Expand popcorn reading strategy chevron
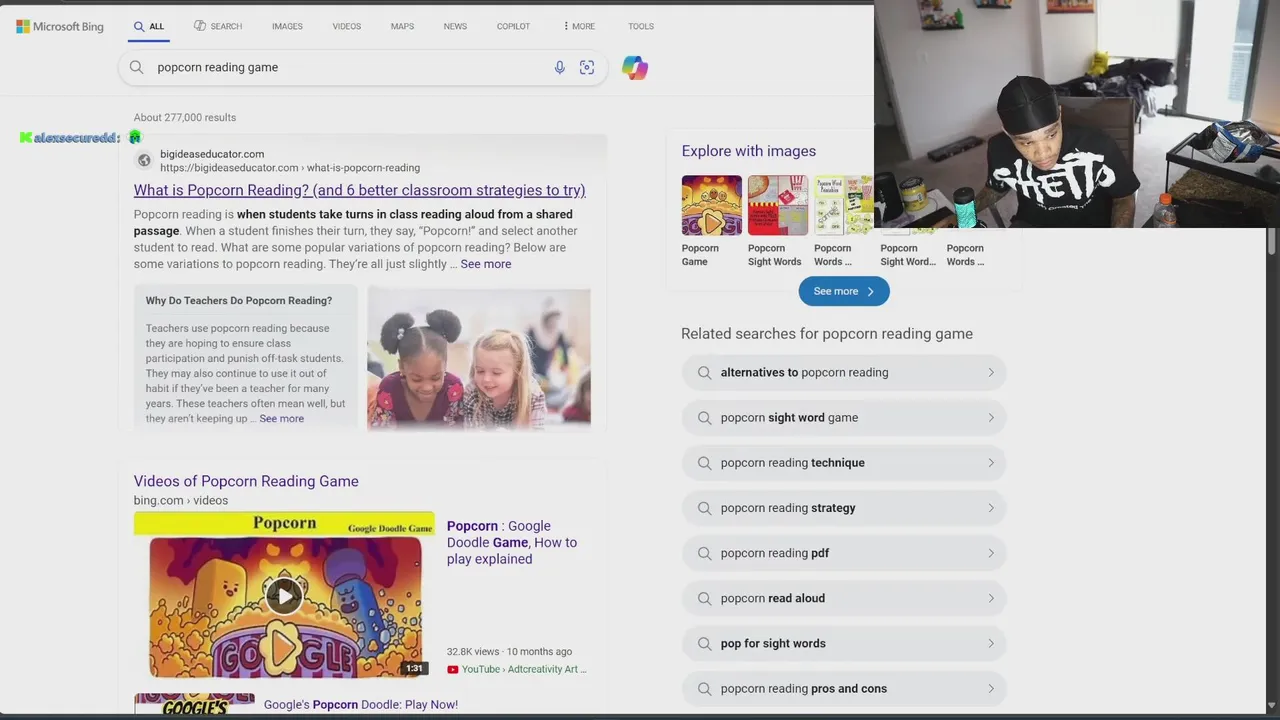This screenshot has height=720, width=1280. pos(991,508)
